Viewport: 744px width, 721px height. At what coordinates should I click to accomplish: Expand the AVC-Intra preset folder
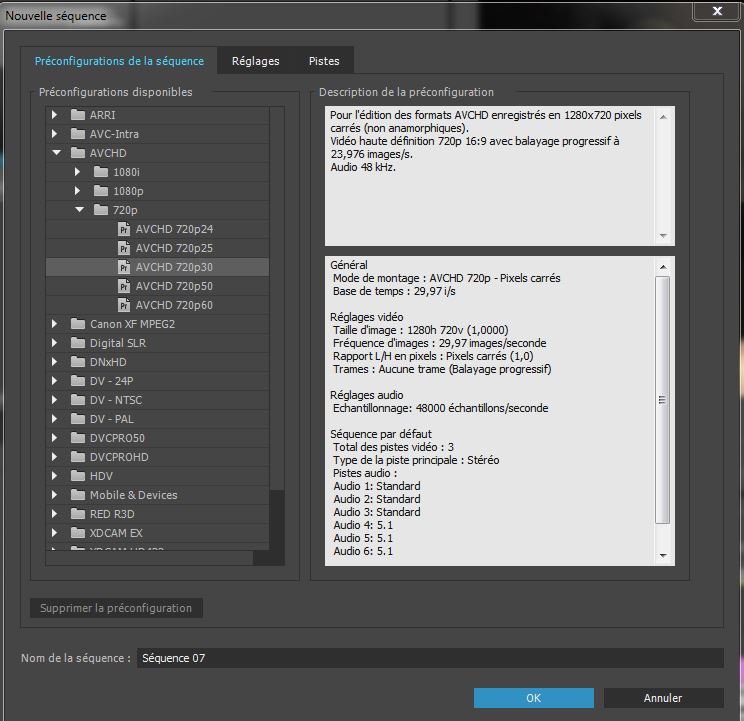click(x=55, y=134)
